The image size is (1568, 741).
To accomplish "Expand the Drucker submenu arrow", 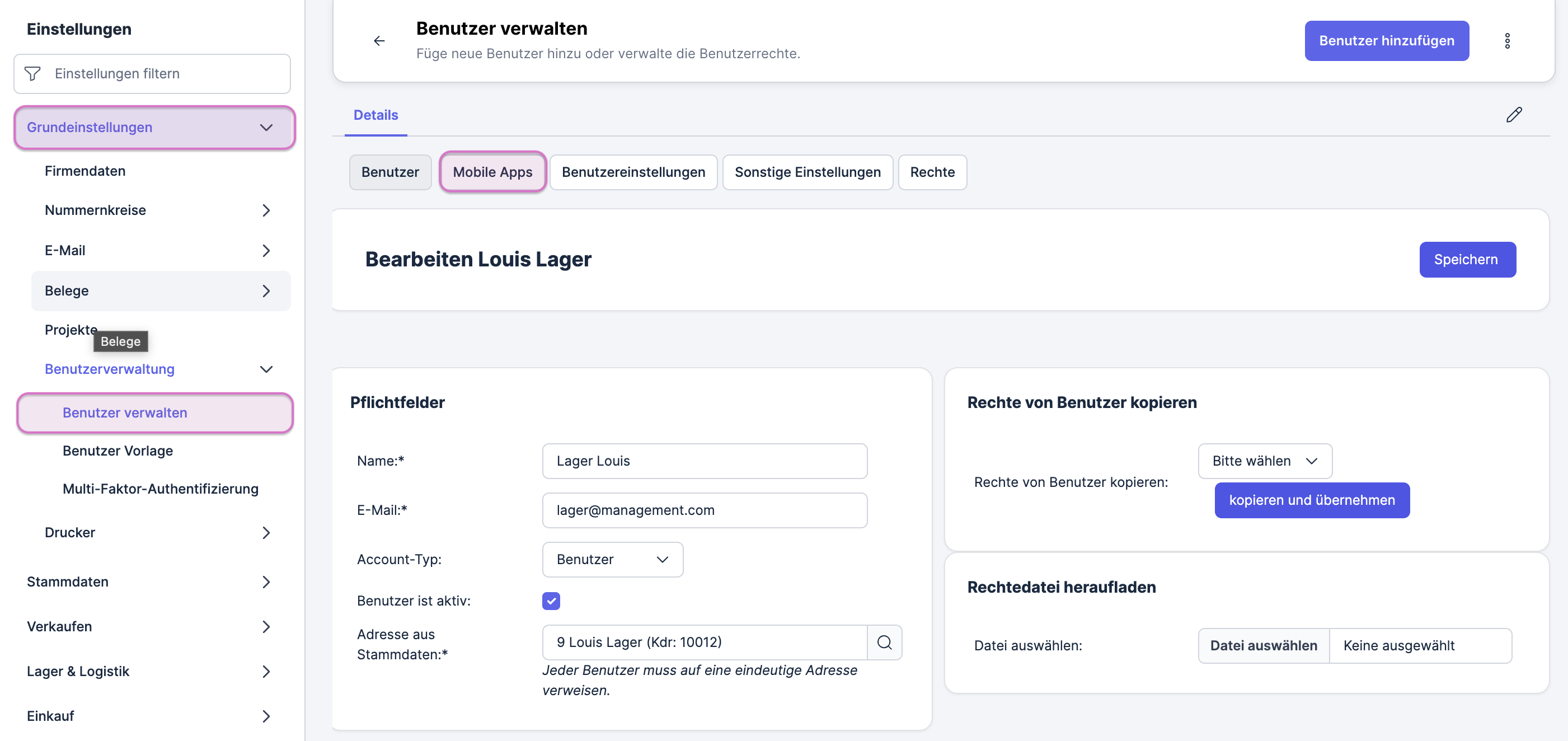I will click(266, 533).
